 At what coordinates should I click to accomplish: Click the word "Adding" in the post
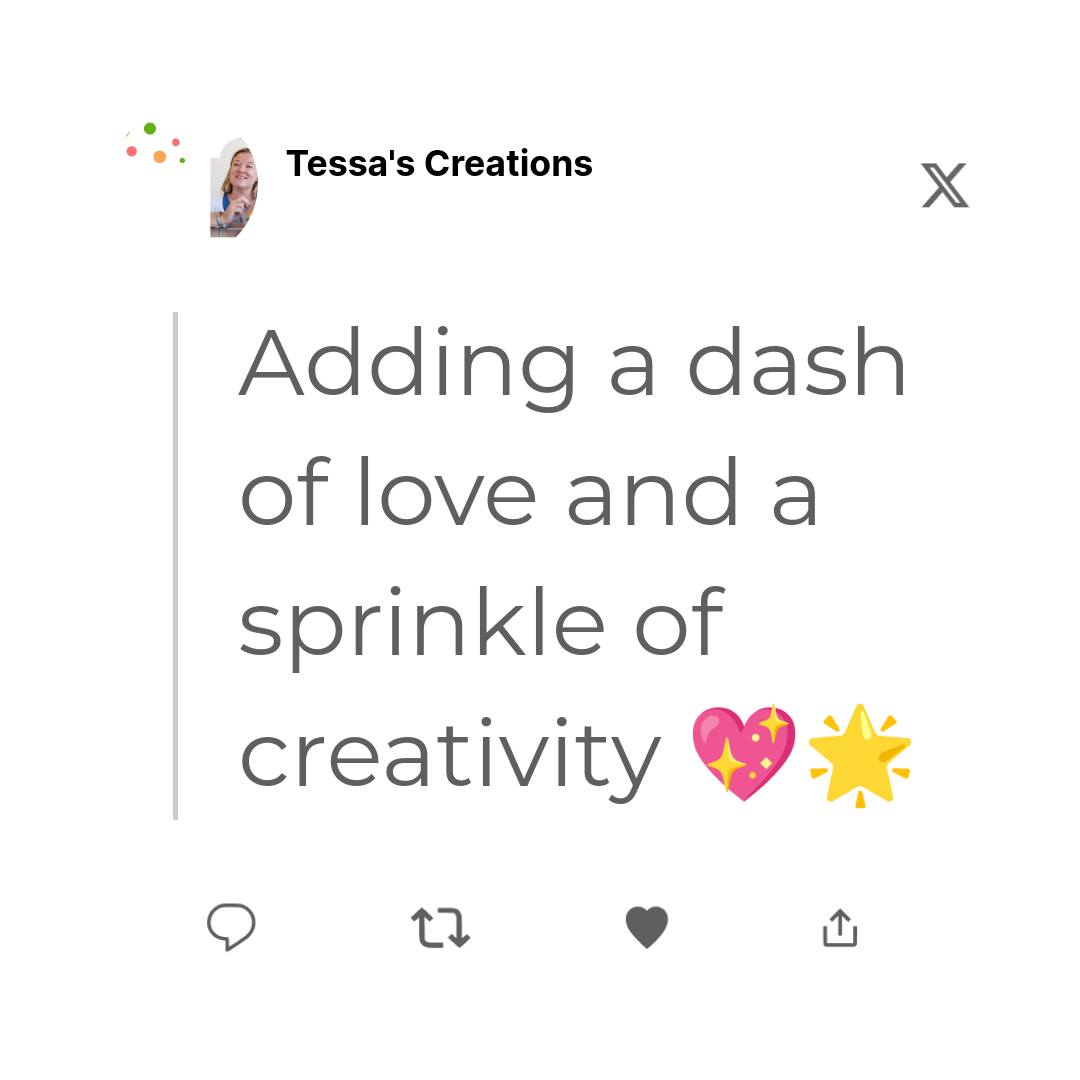click(x=407, y=368)
